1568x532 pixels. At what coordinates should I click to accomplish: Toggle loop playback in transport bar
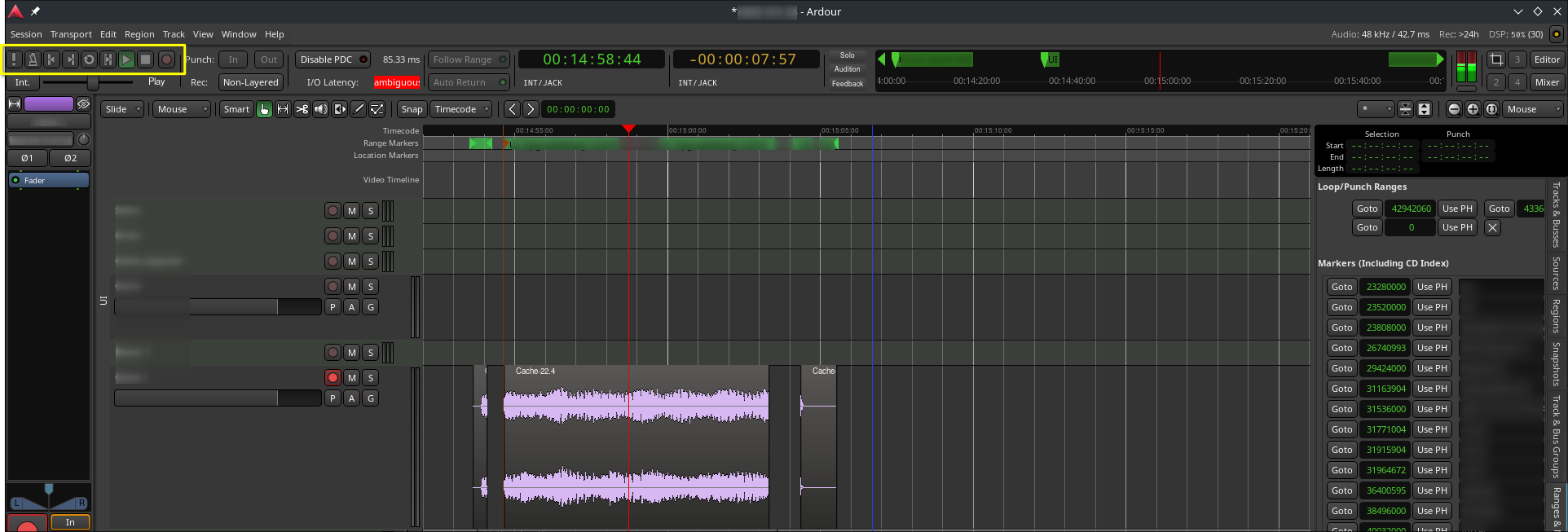click(x=89, y=59)
